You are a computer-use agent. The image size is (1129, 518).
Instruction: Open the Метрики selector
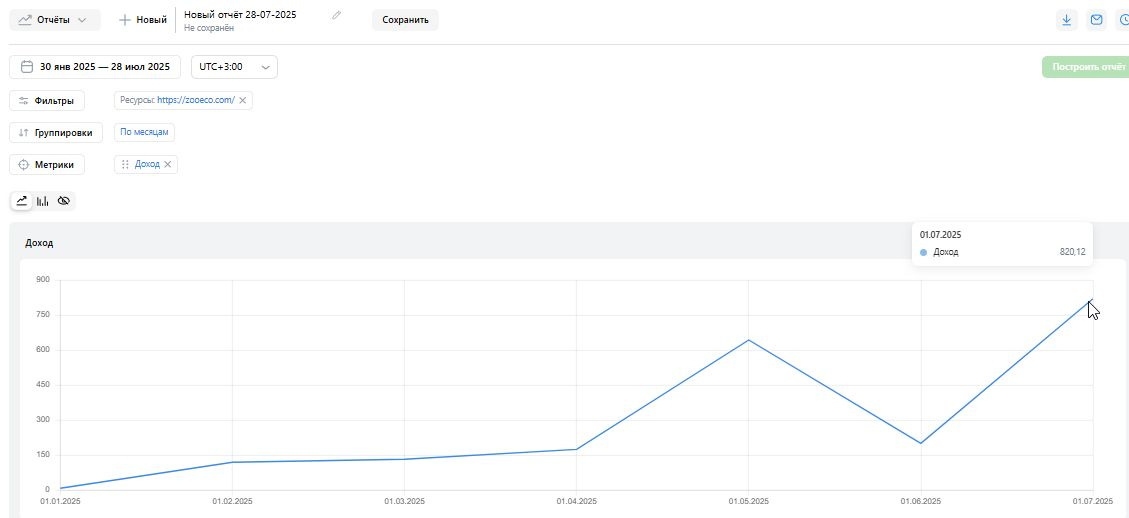[47, 165]
